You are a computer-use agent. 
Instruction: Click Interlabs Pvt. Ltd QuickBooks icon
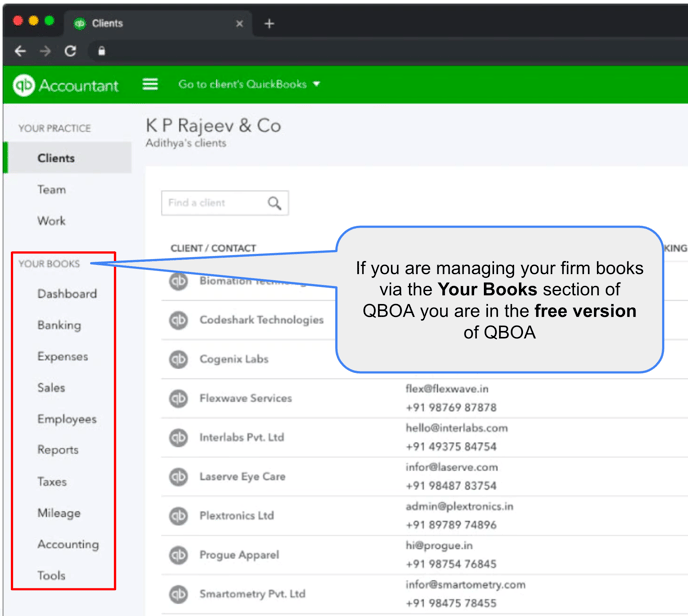(x=179, y=437)
